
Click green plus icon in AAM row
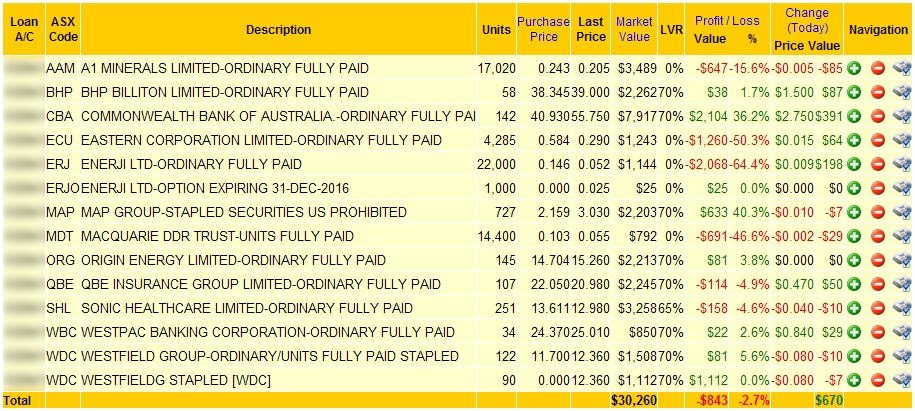(854, 68)
